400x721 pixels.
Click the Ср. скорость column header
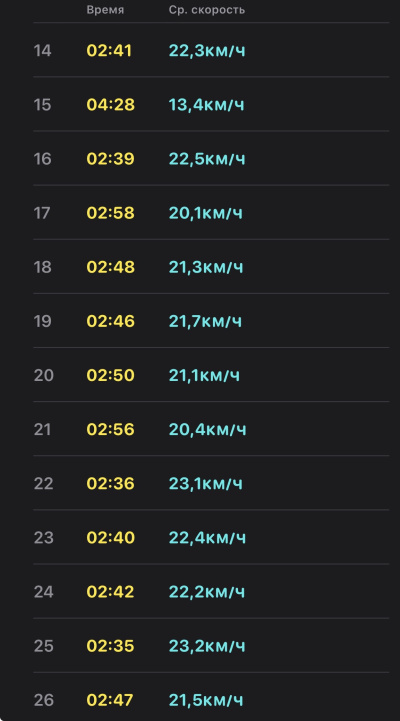(x=207, y=10)
